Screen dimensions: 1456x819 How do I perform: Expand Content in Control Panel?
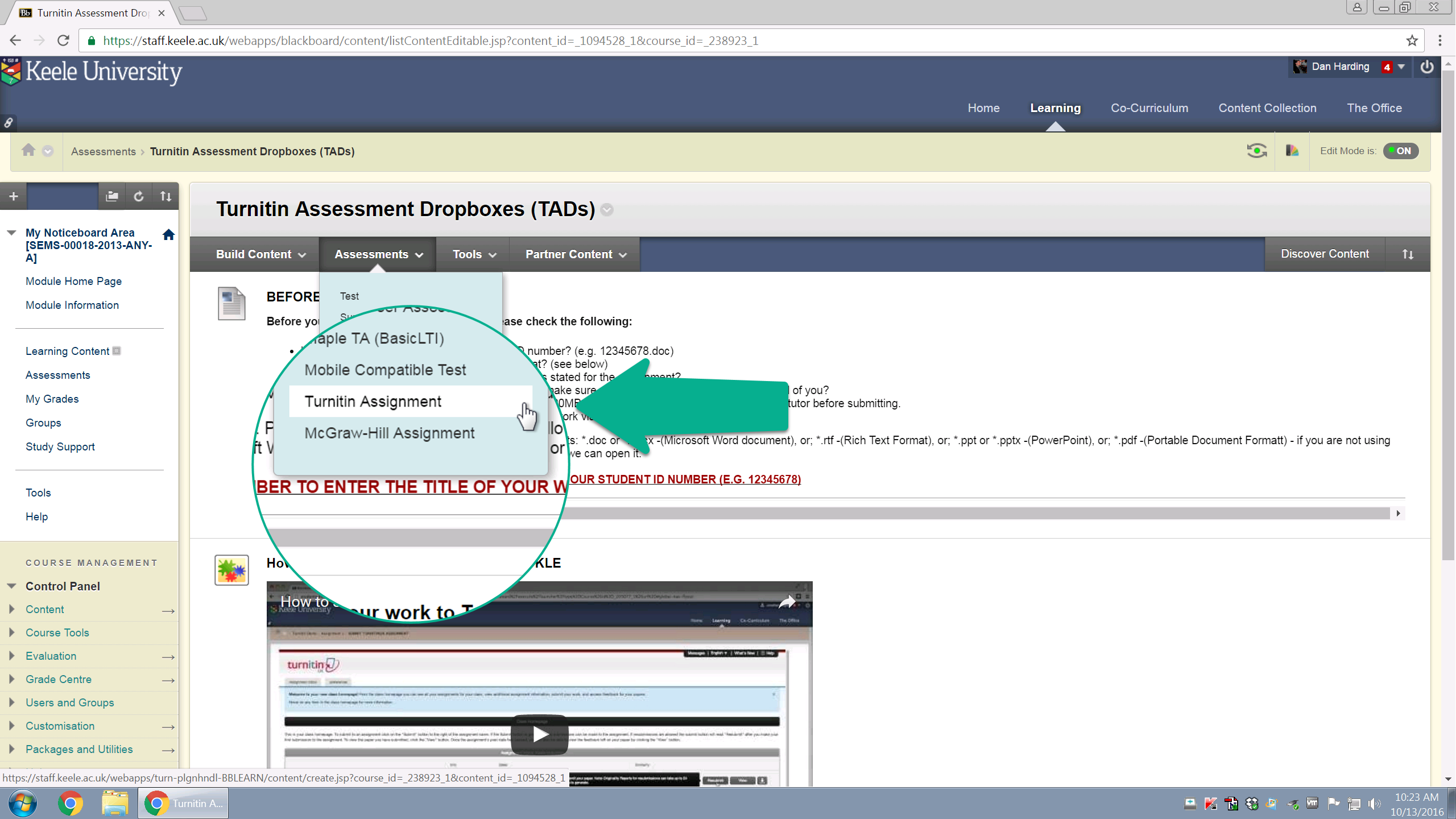click(x=11, y=609)
